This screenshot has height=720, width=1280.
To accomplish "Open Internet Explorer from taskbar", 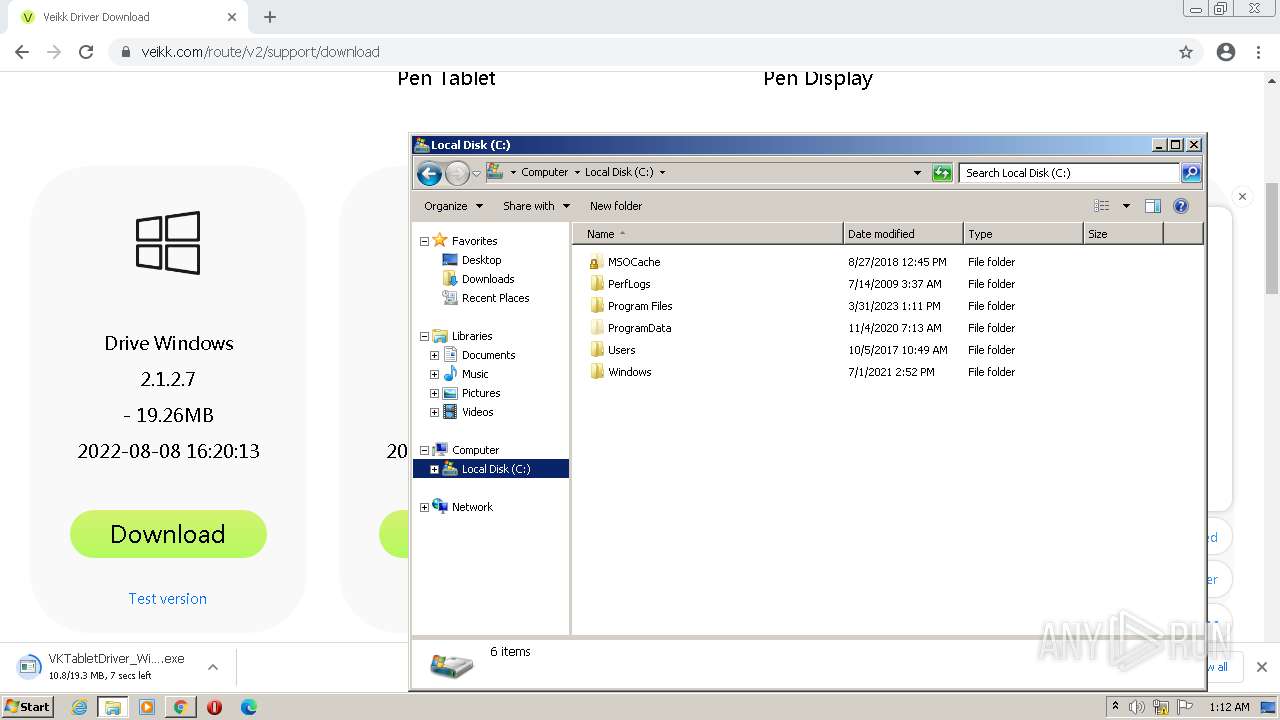I will (x=80, y=707).
